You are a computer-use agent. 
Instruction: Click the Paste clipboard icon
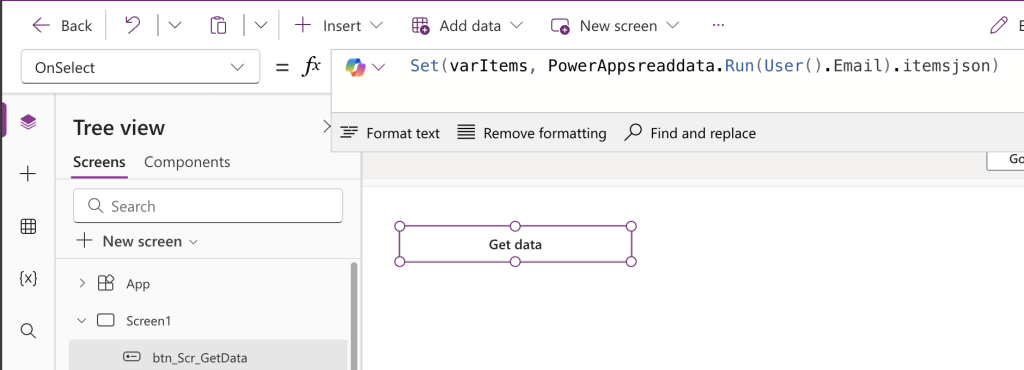(218, 25)
